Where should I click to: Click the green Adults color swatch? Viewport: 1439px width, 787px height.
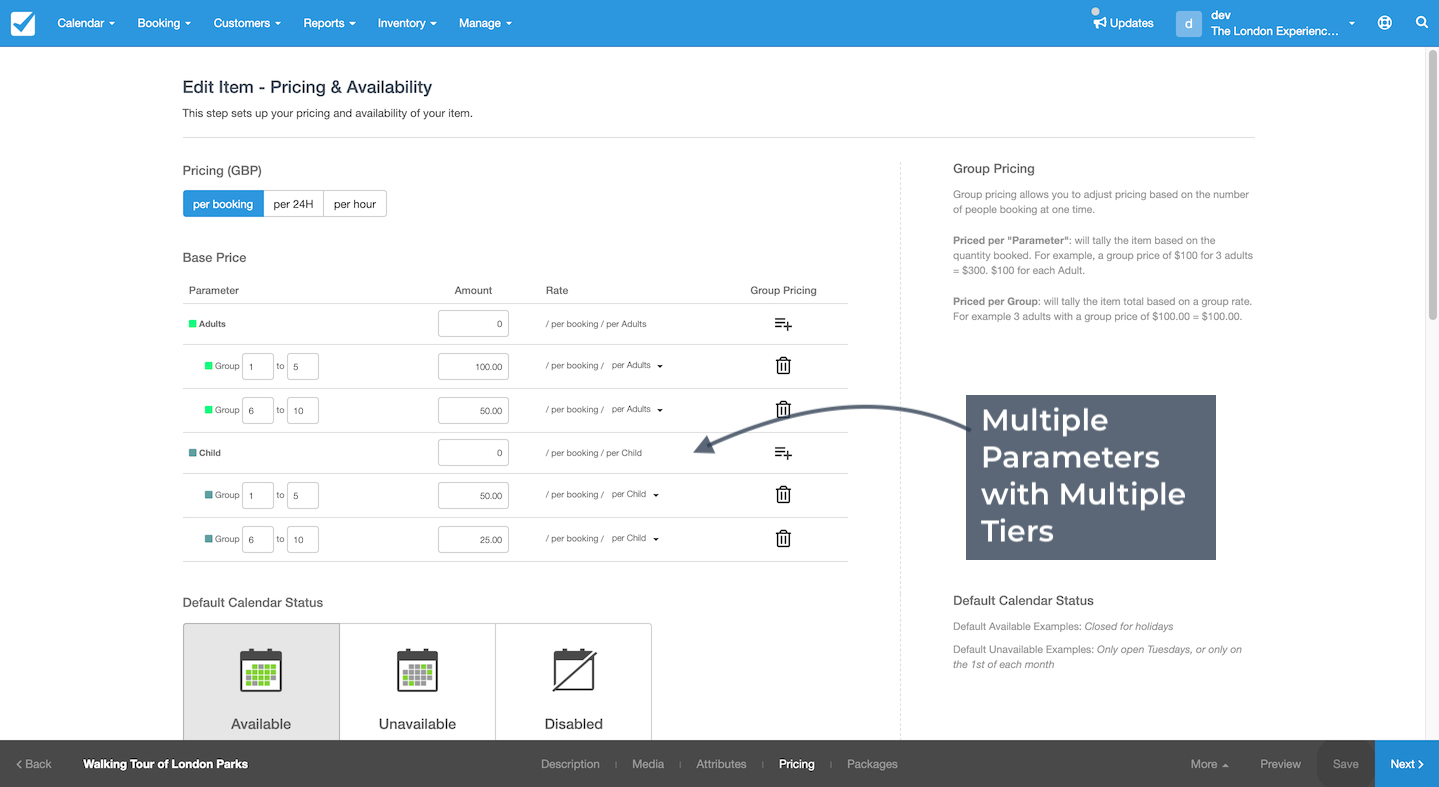[x=193, y=324]
